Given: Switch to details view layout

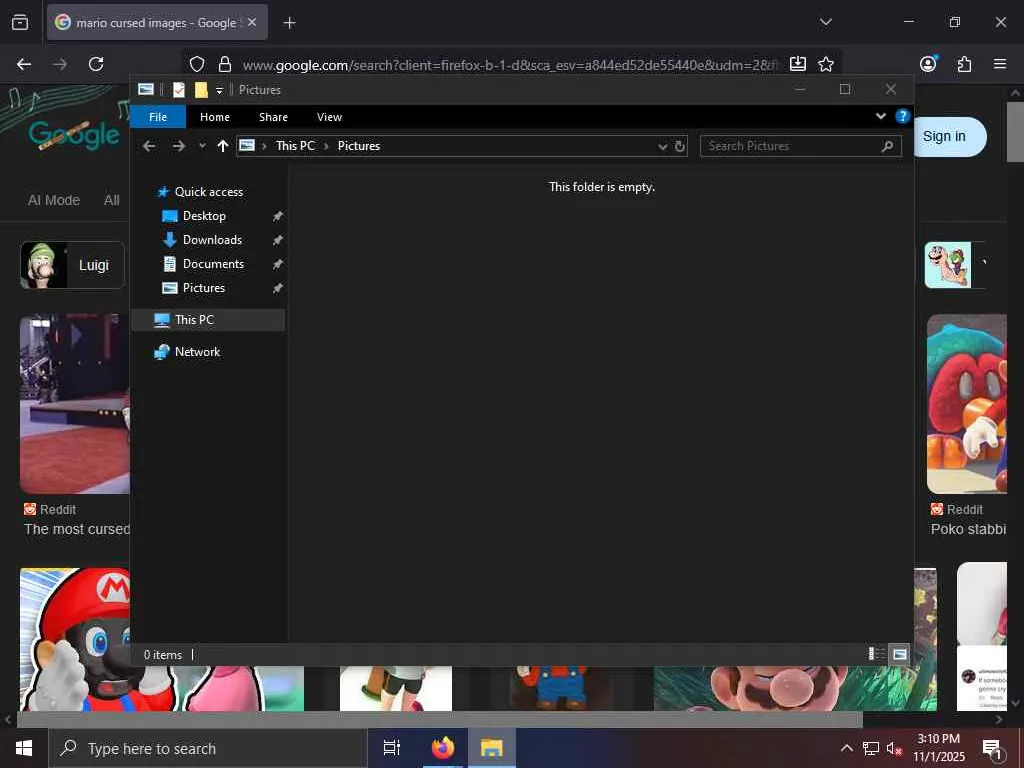Looking at the screenshot, I should (876, 654).
